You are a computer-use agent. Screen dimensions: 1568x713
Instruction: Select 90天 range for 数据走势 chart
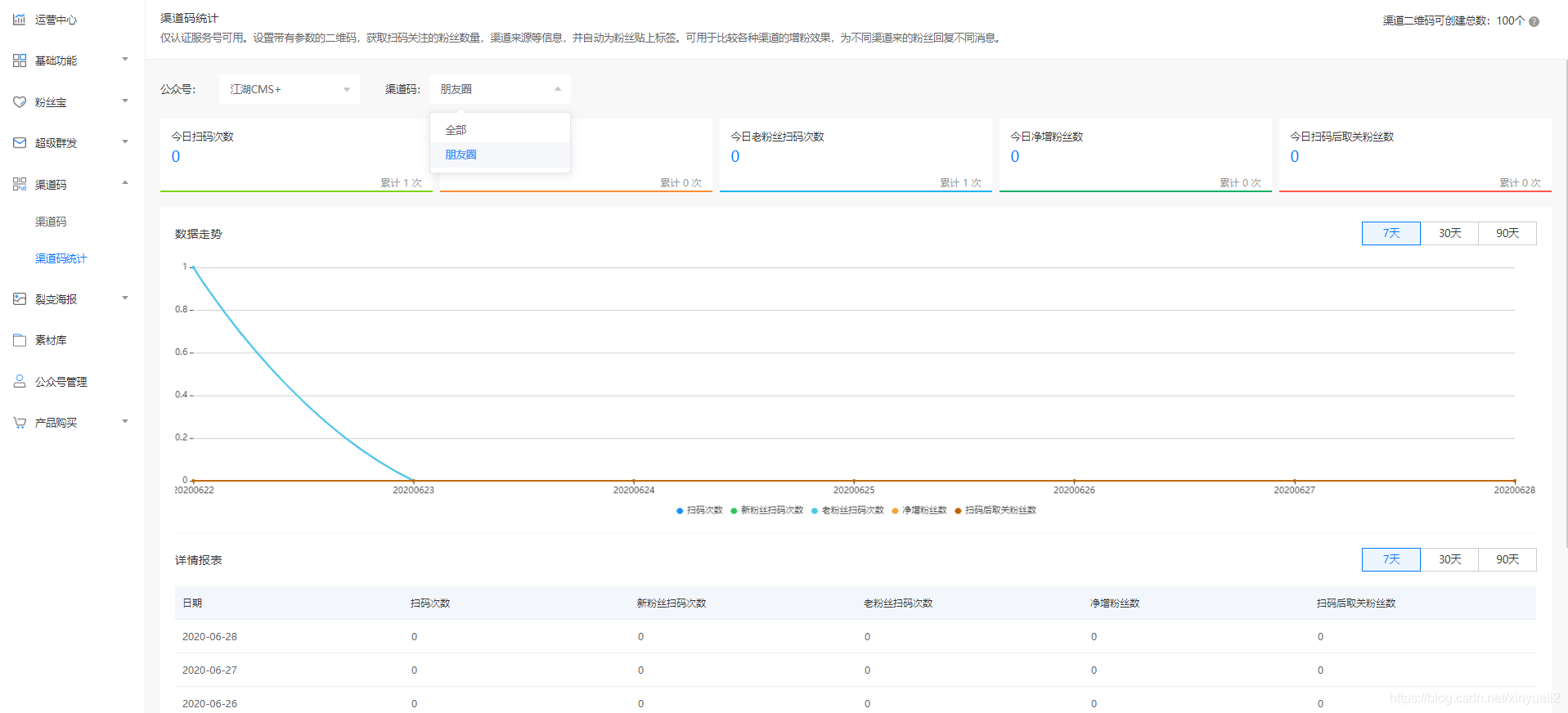coord(1507,233)
